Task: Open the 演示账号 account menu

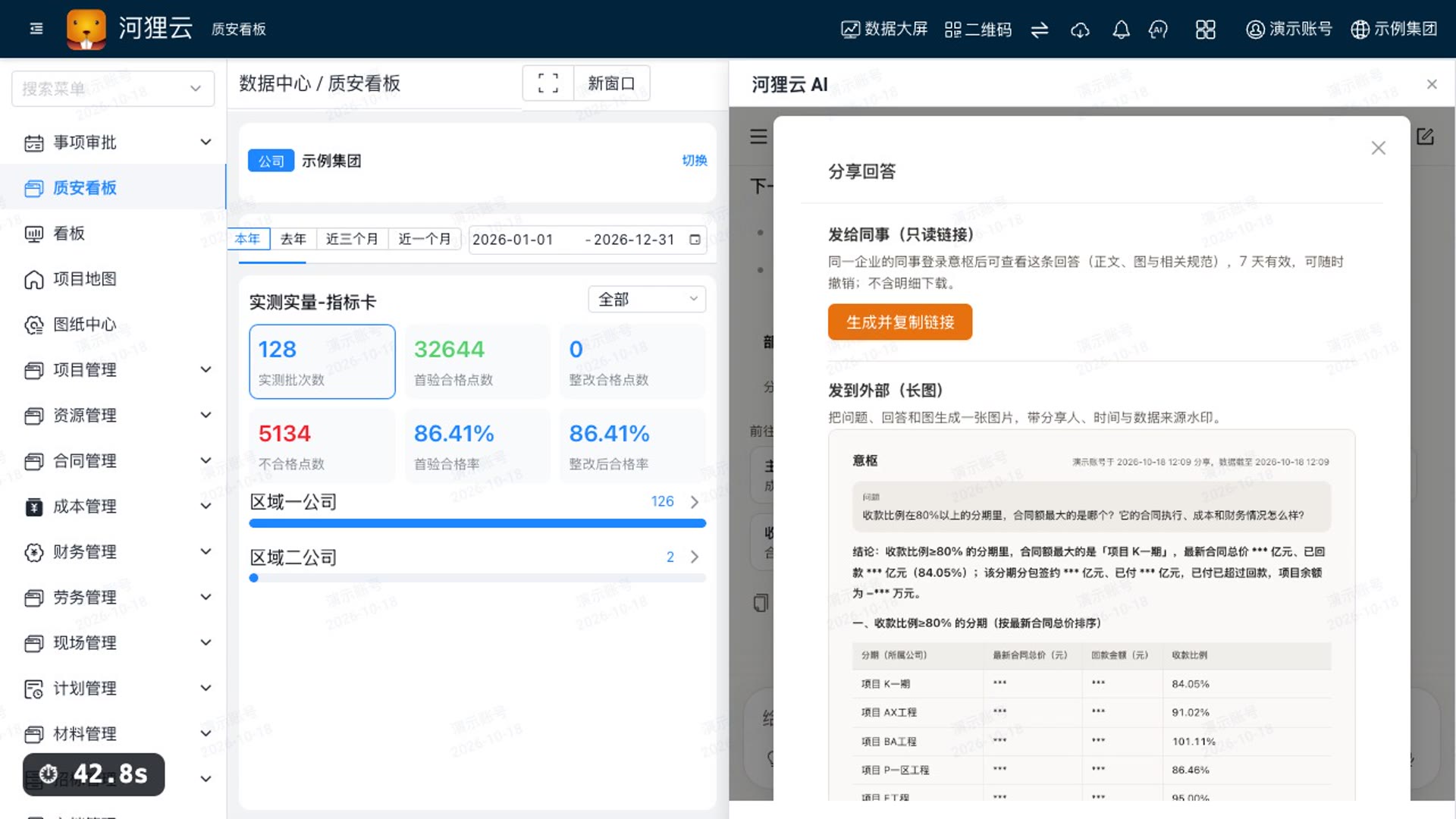Action: (1288, 29)
